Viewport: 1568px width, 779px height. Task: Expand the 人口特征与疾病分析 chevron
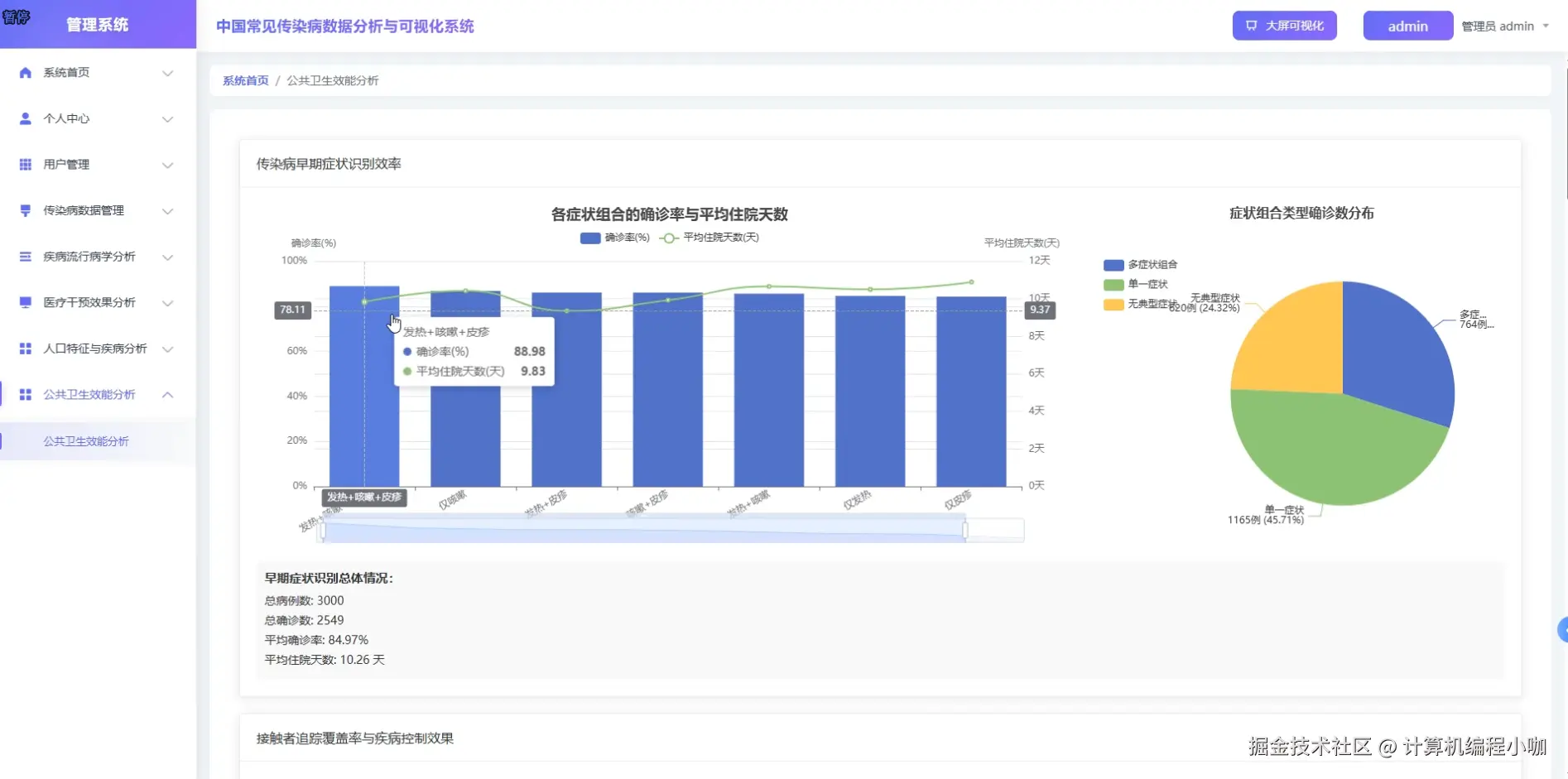(168, 349)
